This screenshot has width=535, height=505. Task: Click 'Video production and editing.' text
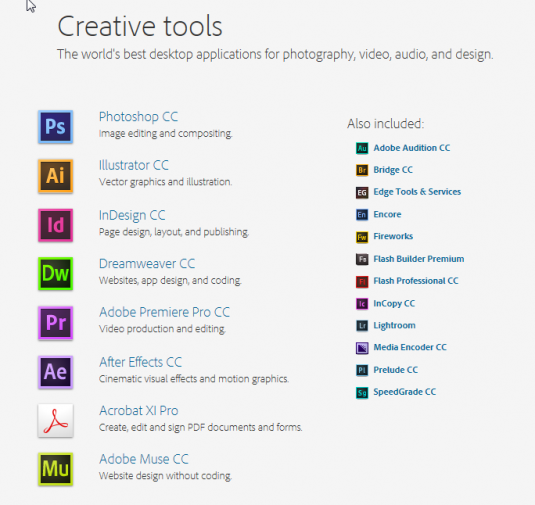pyautogui.click(x=162, y=329)
